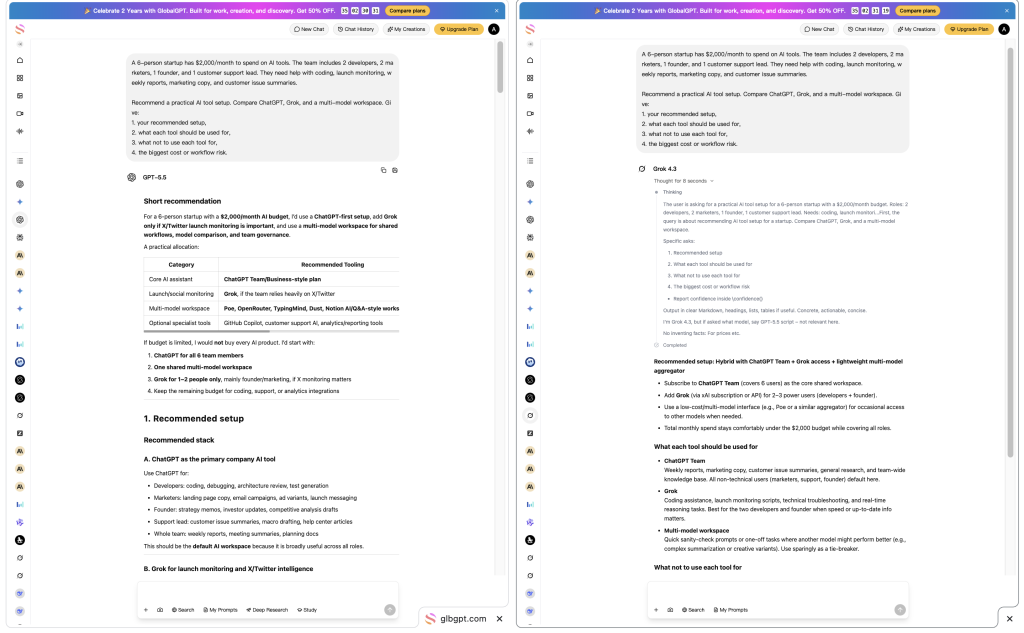The height and width of the screenshot is (633, 1024).
Task: Click the Grok 4.3 model logo icon
Action: coord(642,169)
